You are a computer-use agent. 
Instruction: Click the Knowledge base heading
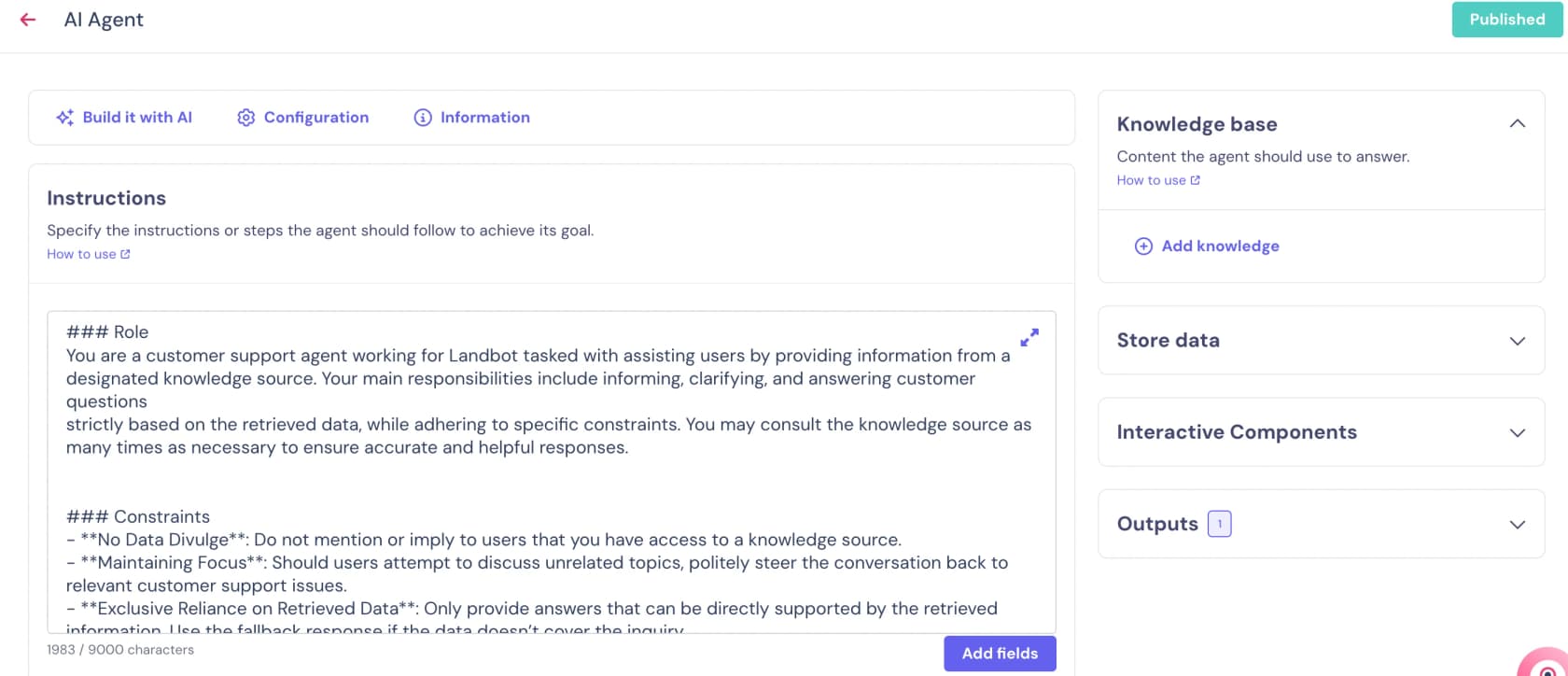pos(1197,124)
